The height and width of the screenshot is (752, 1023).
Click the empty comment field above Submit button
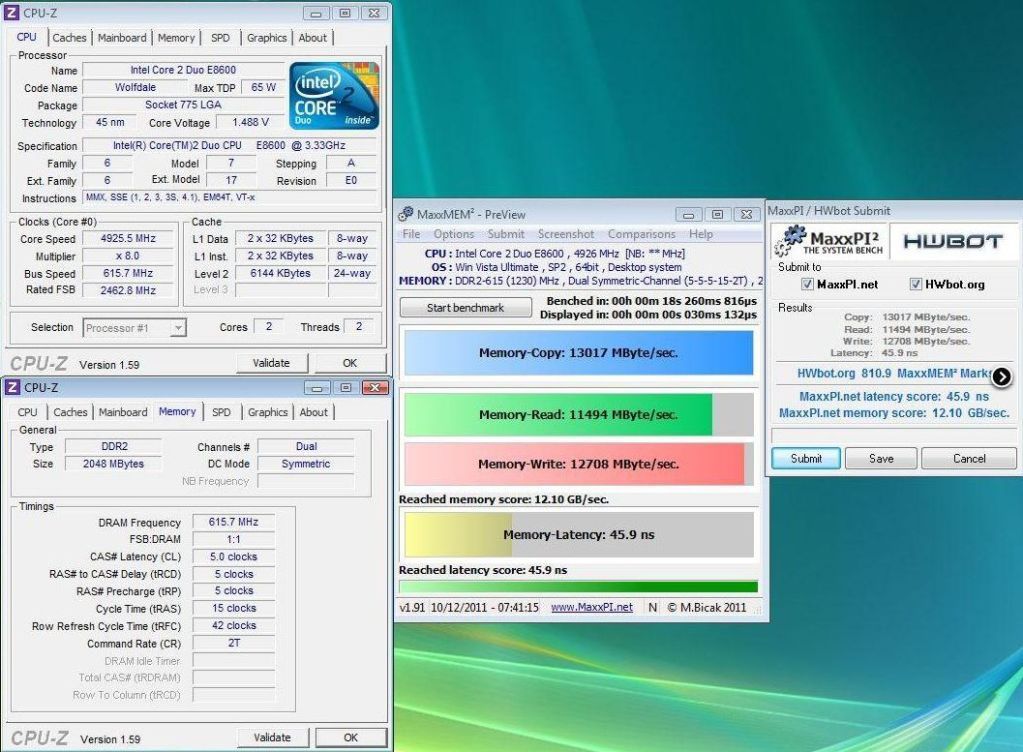tap(893, 435)
